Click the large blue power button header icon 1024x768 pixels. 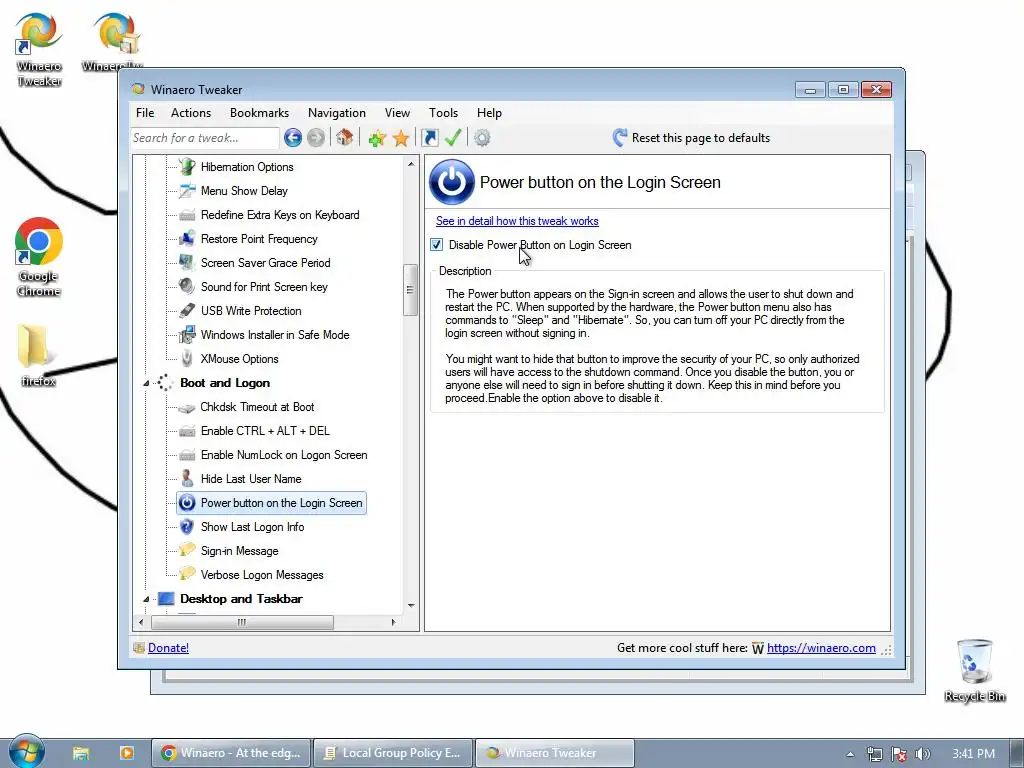click(451, 182)
